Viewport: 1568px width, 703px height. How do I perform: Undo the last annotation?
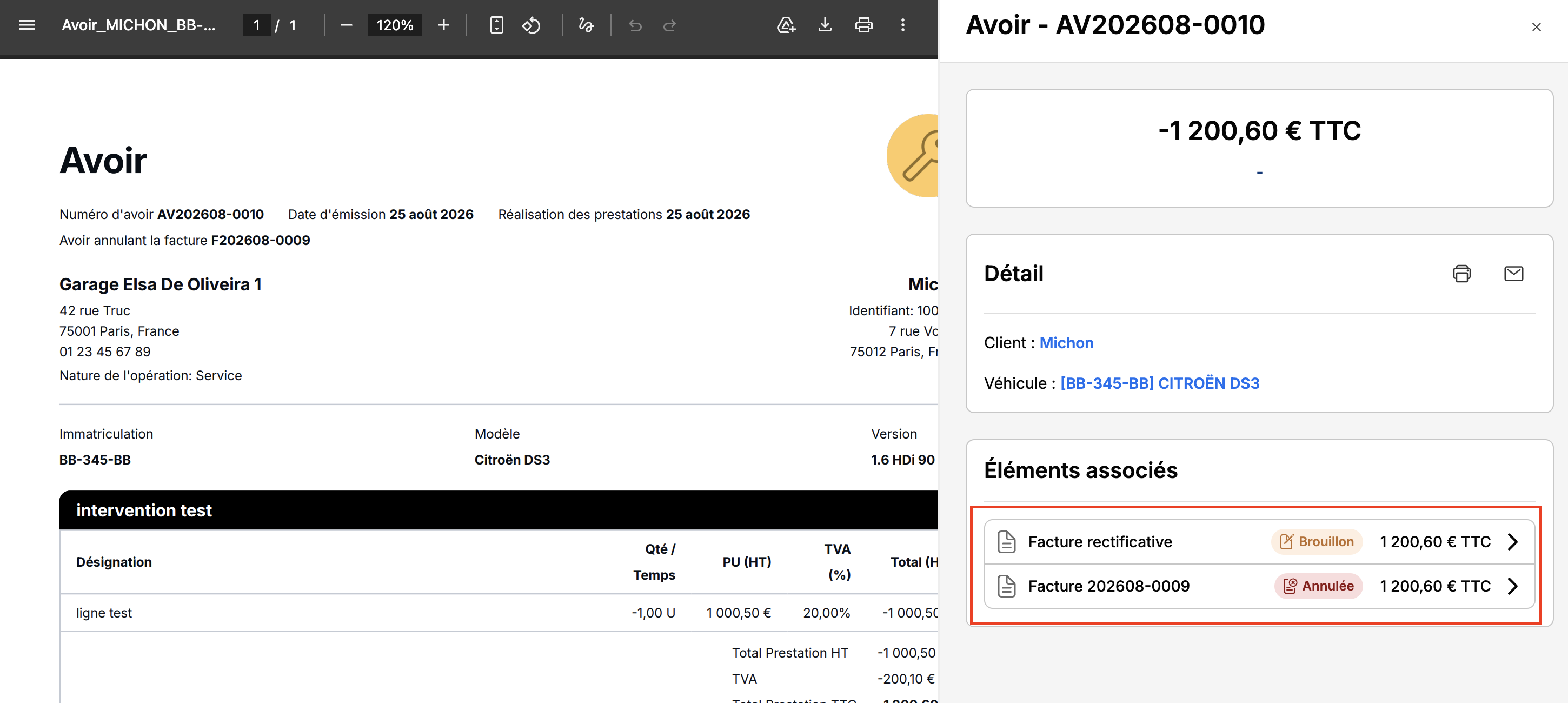(x=635, y=25)
